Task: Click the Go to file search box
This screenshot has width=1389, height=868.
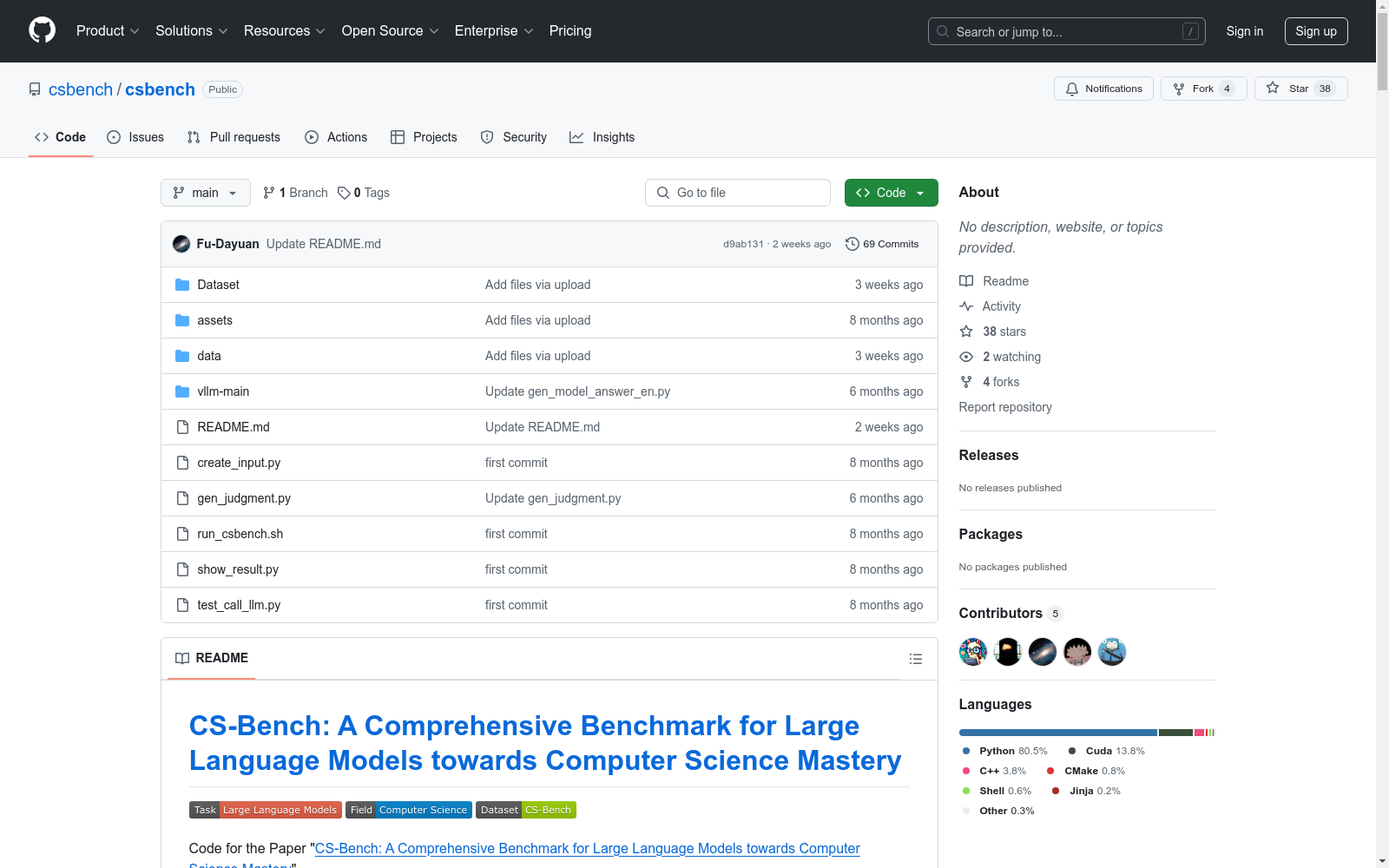Action: 738,193
